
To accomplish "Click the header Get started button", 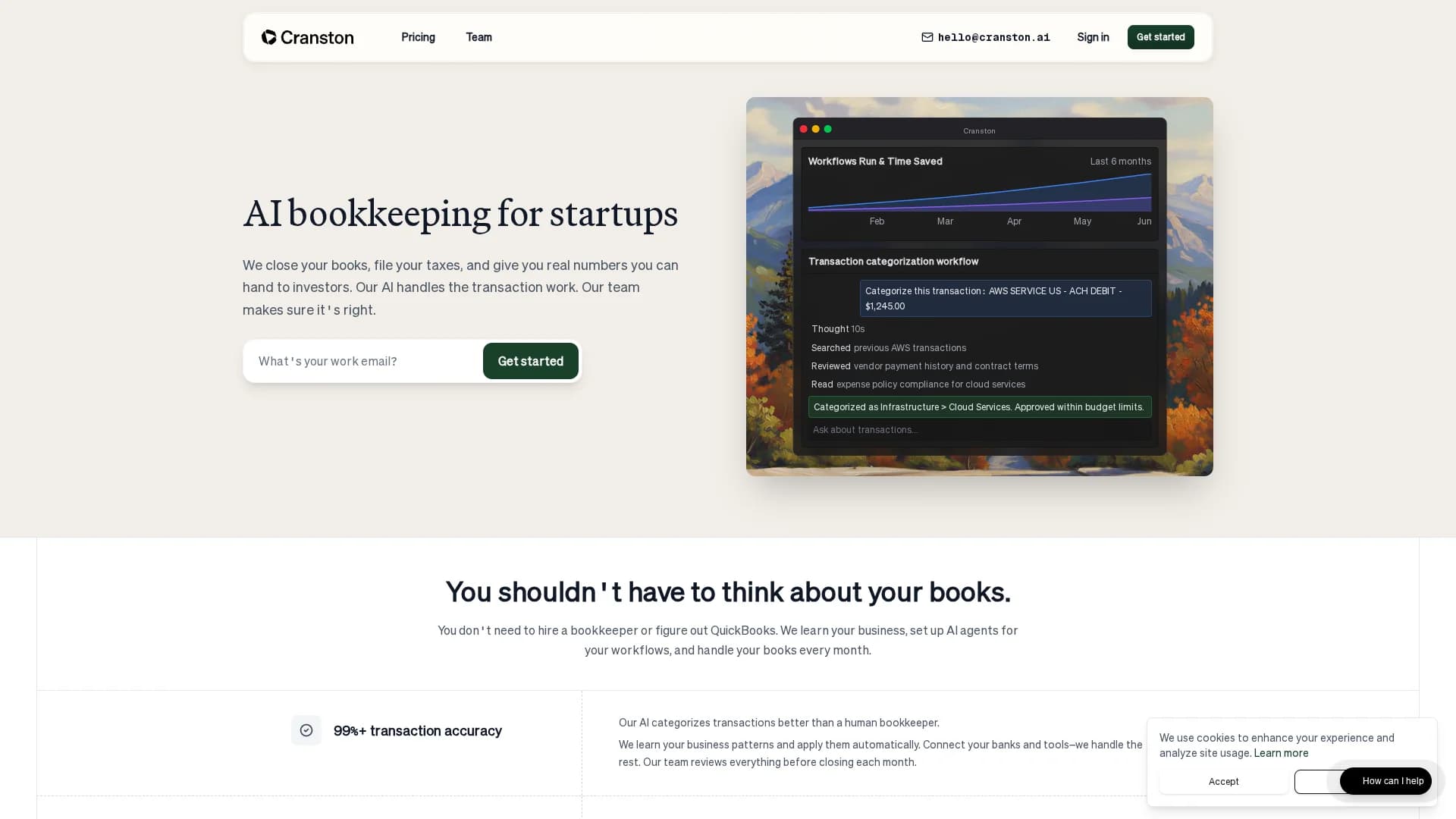I will pyautogui.click(x=1160, y=37).
